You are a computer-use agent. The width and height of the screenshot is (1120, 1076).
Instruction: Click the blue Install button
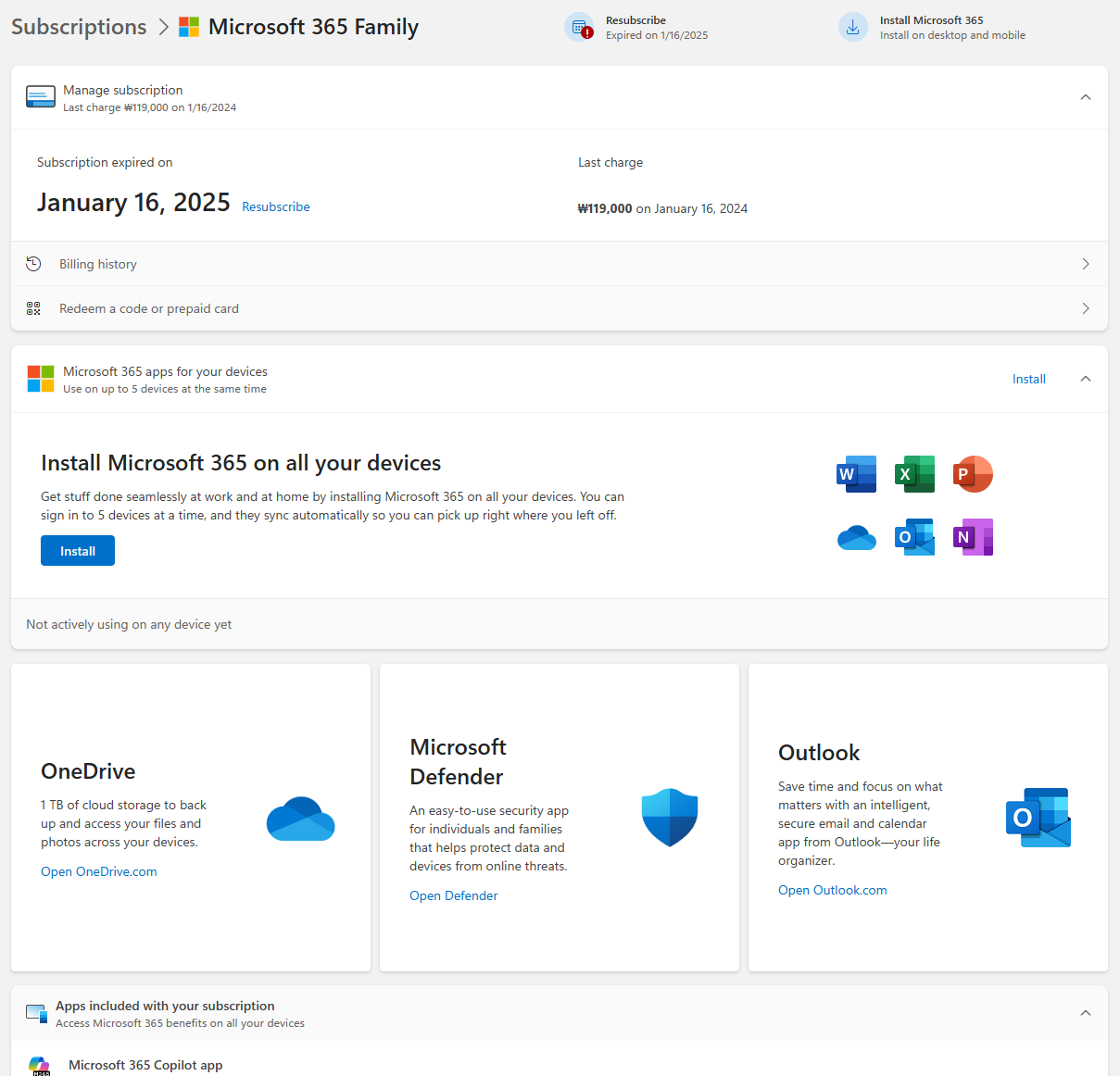coord(78,551)
